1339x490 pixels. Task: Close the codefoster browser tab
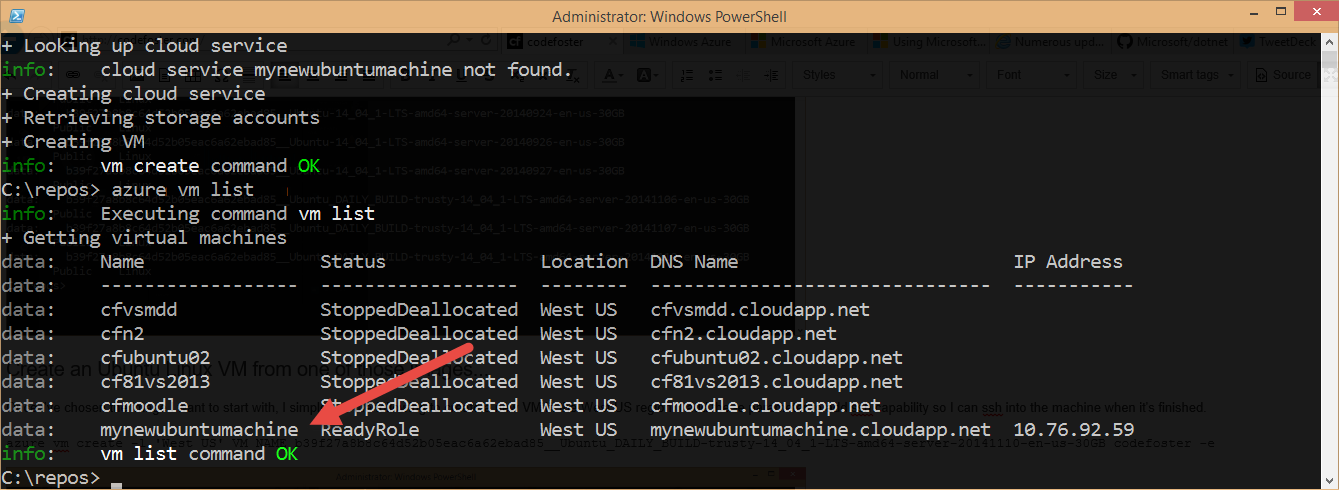tap(611, 42)
